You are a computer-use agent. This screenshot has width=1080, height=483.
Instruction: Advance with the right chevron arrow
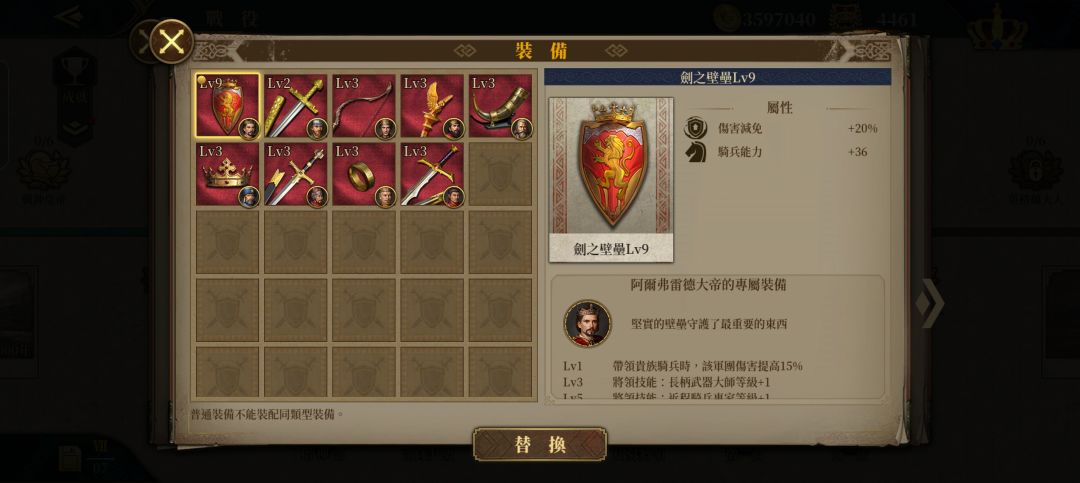tap(929, 303)
